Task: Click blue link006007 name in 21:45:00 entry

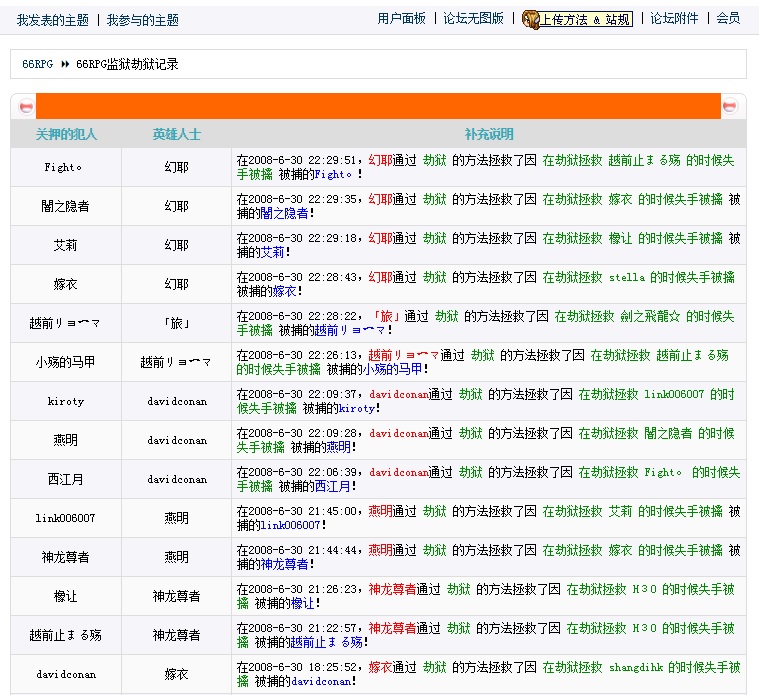Action: coord(290,525)
